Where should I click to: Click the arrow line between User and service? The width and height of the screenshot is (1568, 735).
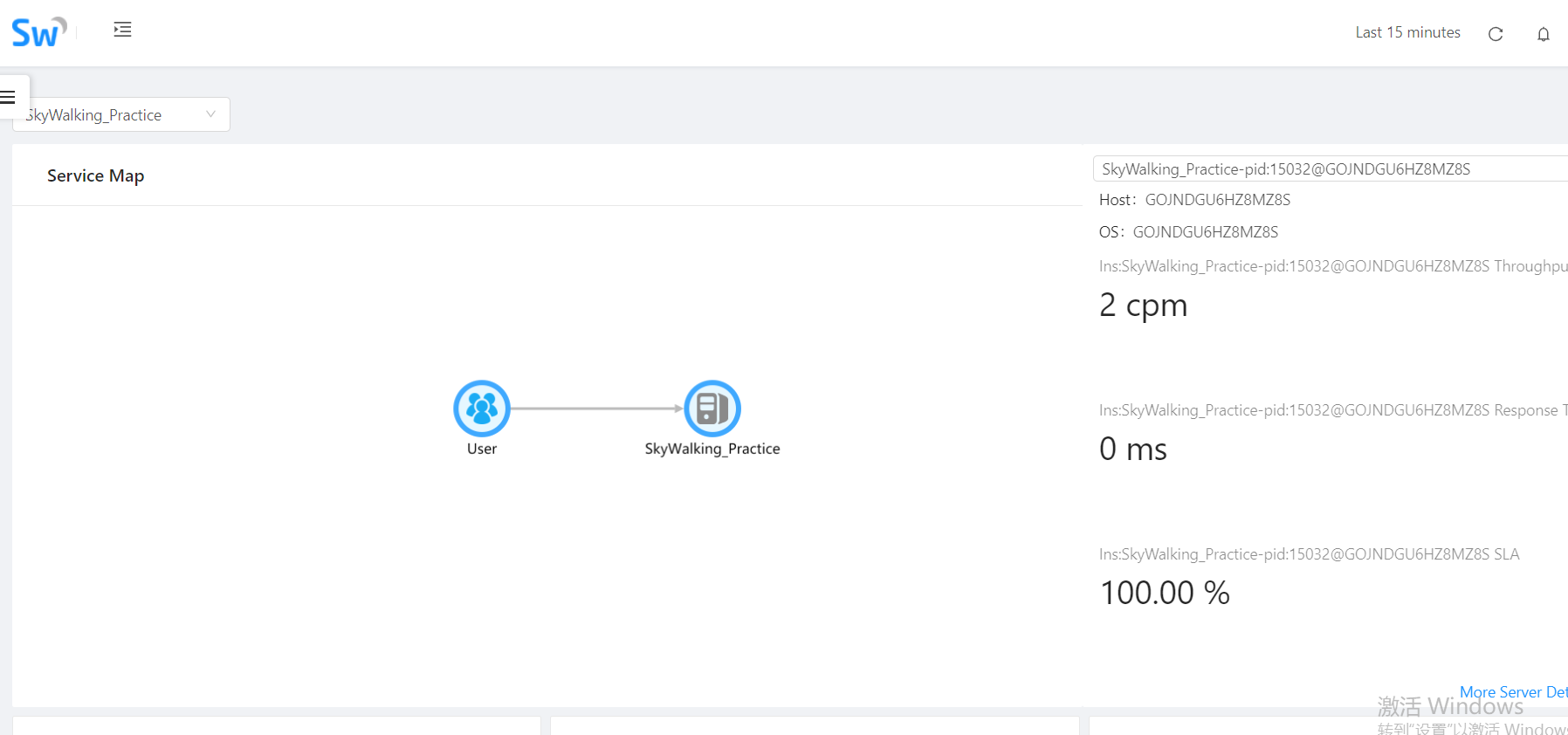tap(597, 408)
